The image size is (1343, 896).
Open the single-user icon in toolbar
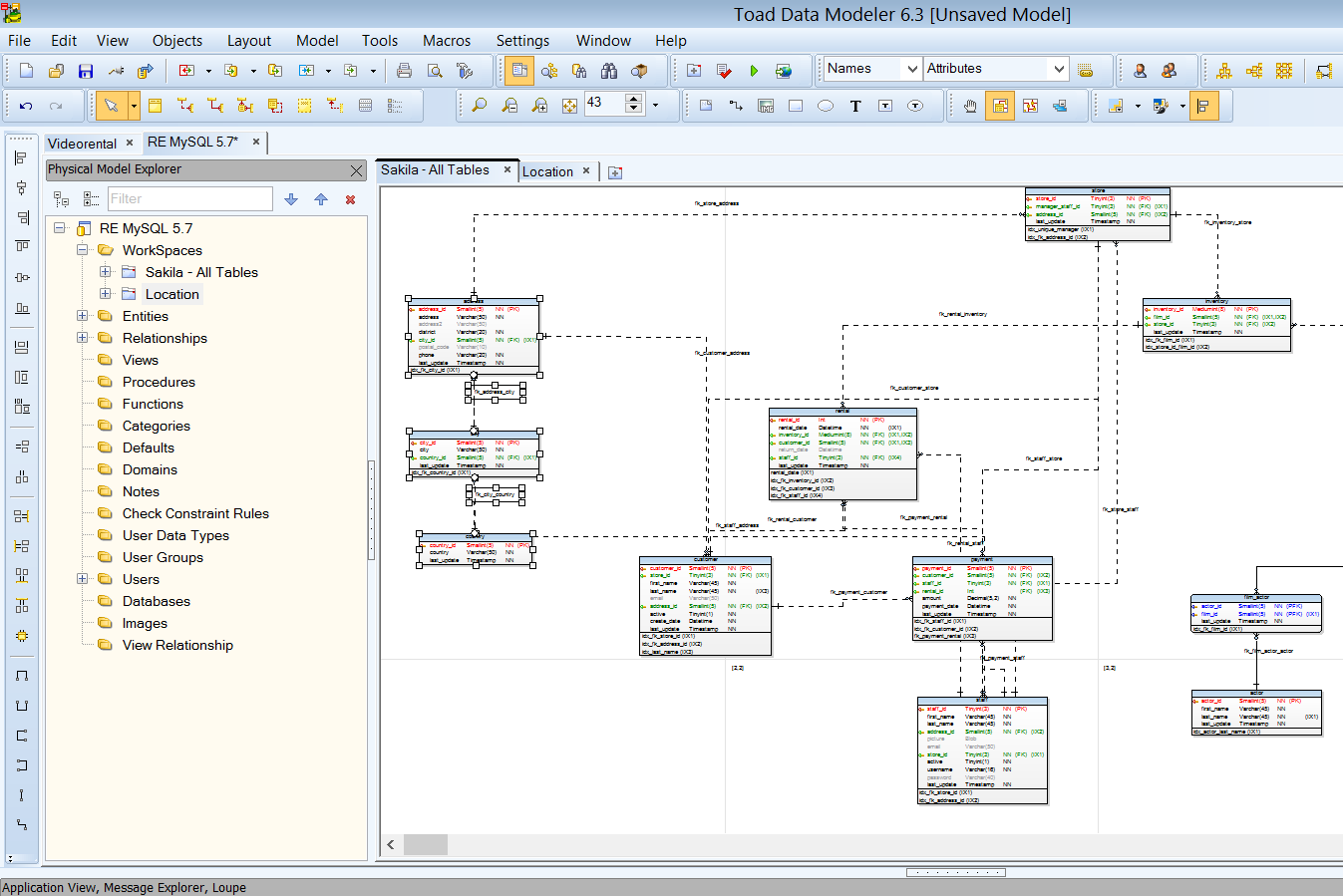pos(1140,71)
